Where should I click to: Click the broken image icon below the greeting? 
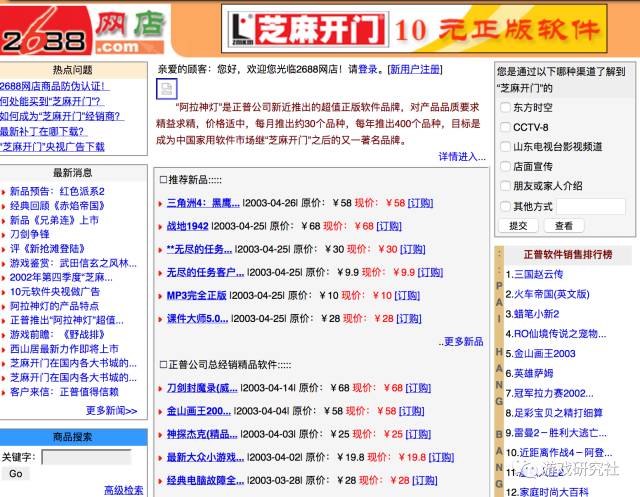[167, 89]
